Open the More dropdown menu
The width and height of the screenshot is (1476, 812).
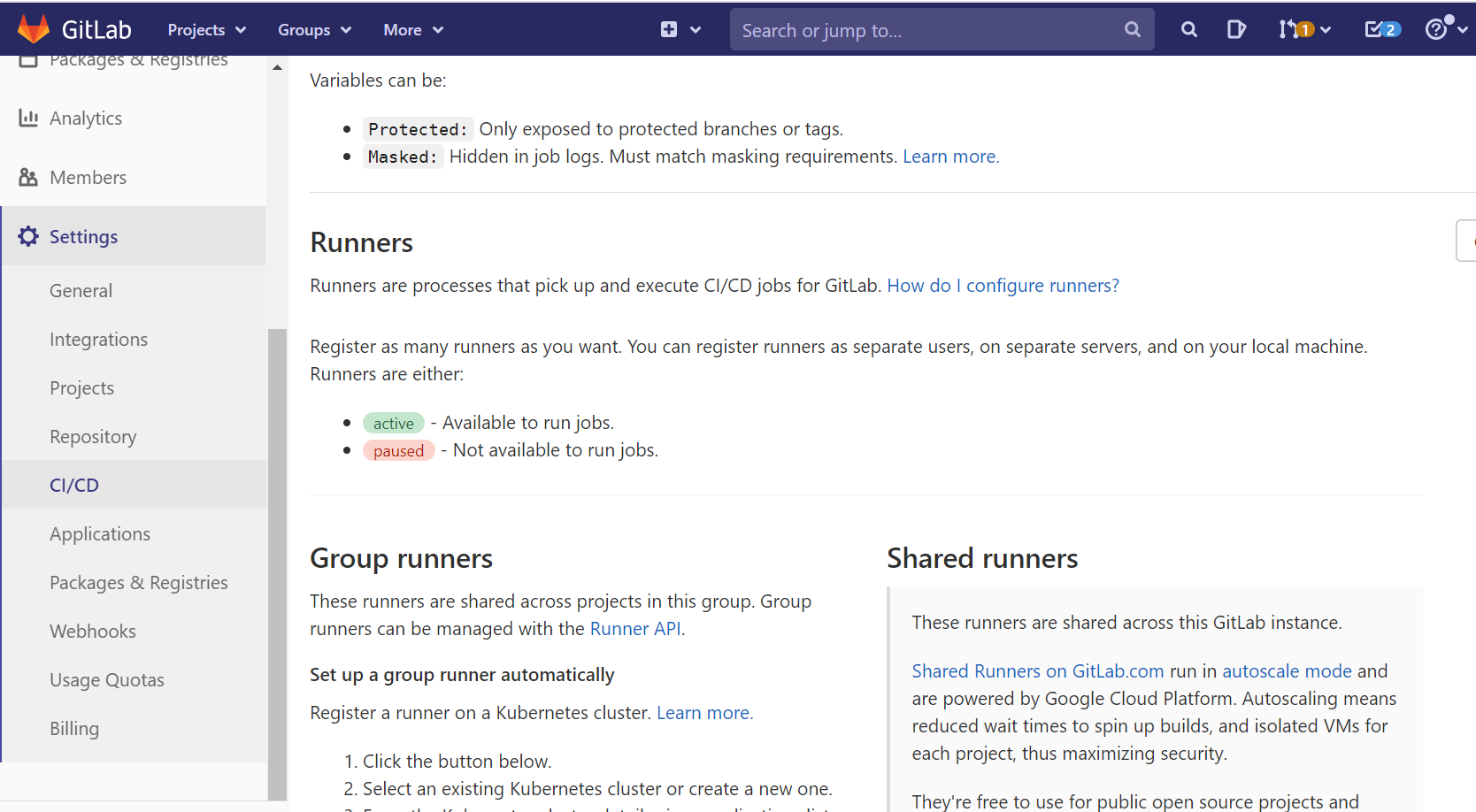point(412,30)
